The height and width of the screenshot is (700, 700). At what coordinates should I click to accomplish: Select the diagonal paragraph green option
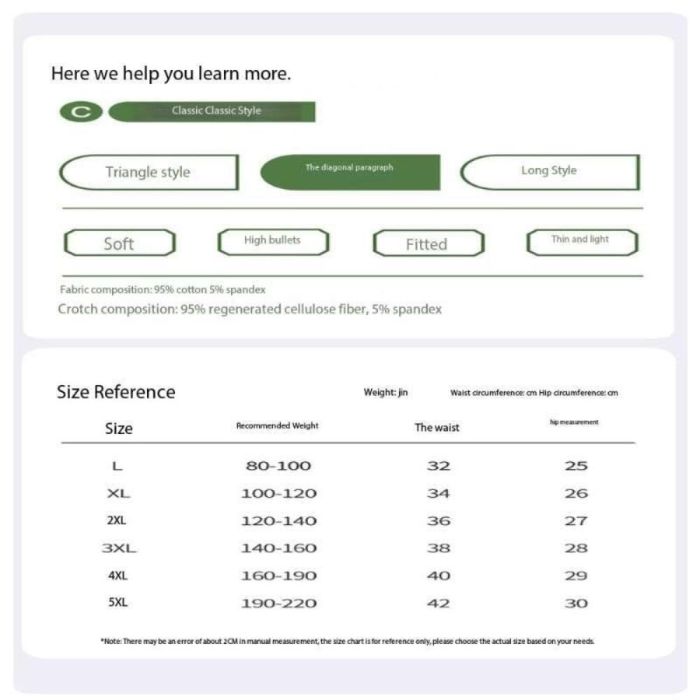pyautogui.click(x=350, y=171)
